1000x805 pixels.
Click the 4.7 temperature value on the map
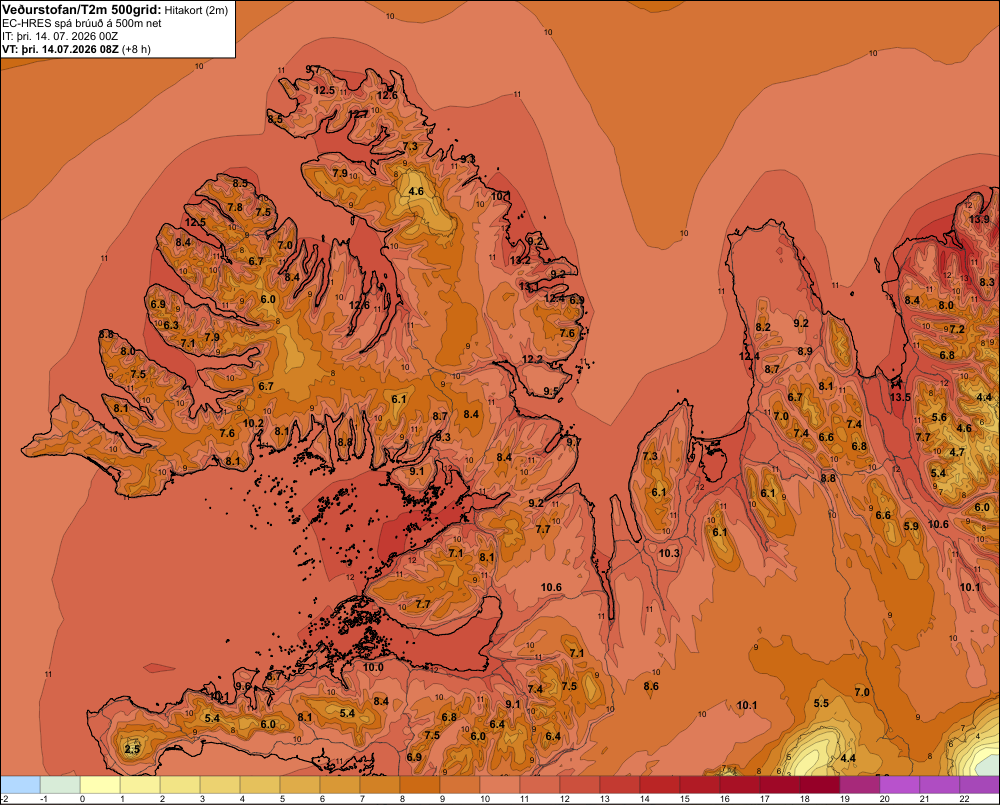click(x=957, y=452)
